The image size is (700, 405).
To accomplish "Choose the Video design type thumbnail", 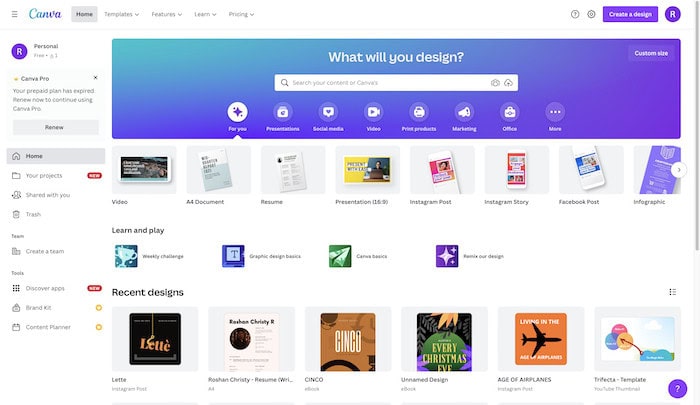I will pos(144,170).
